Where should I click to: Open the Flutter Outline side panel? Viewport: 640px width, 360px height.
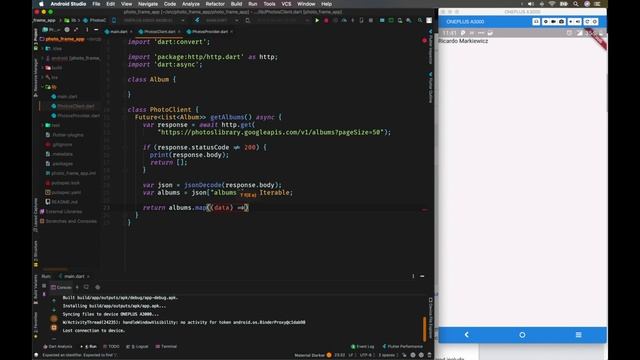430,87
